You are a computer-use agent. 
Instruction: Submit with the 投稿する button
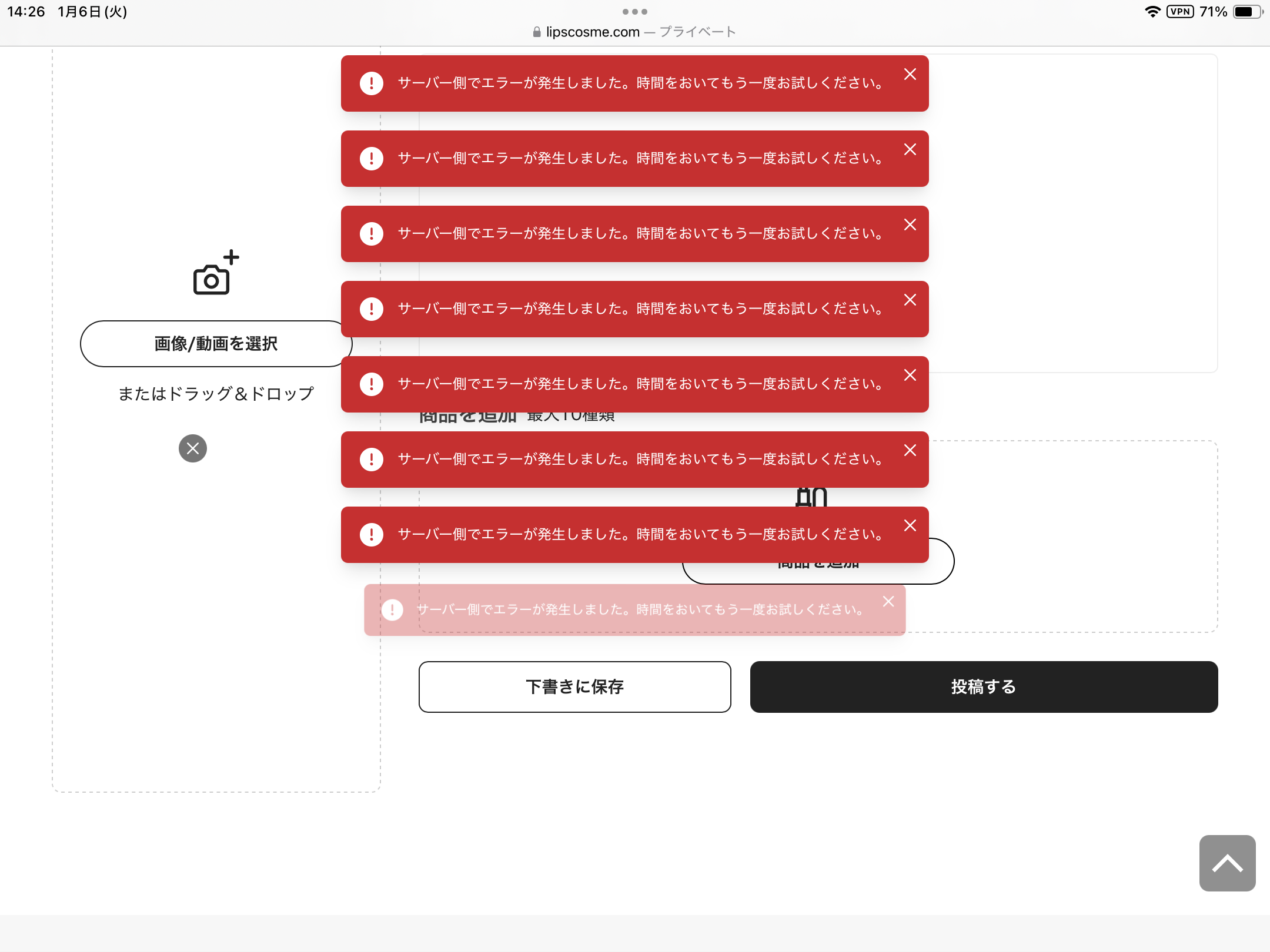click(x=983, y=686)
